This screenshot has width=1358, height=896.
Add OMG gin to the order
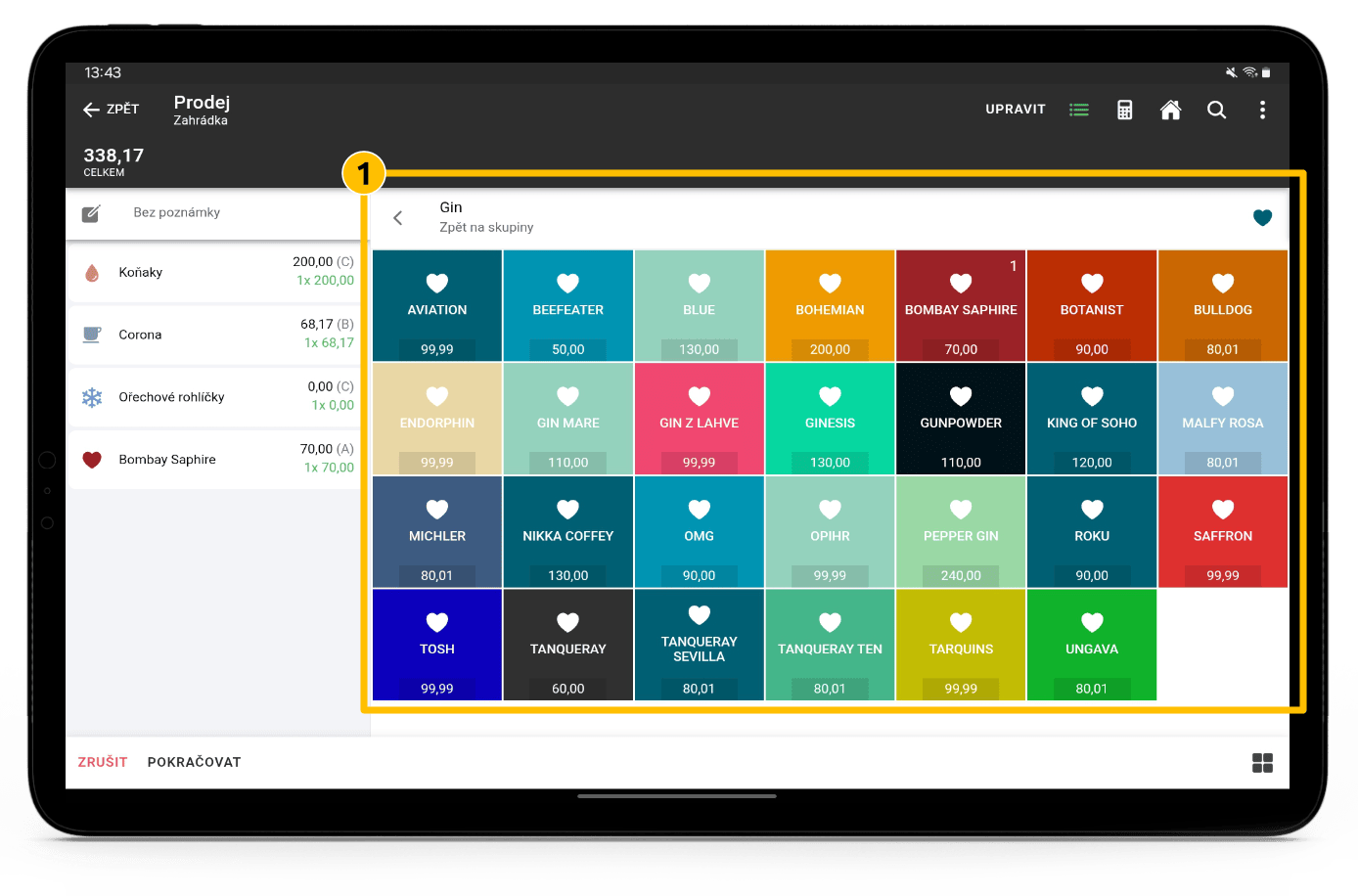(x=700, y=532)
